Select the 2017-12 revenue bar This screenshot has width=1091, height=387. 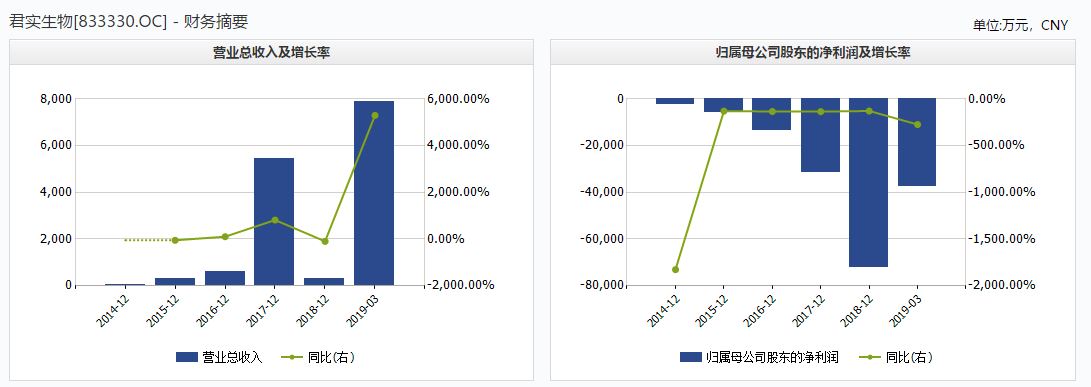(x=274, y=221)
